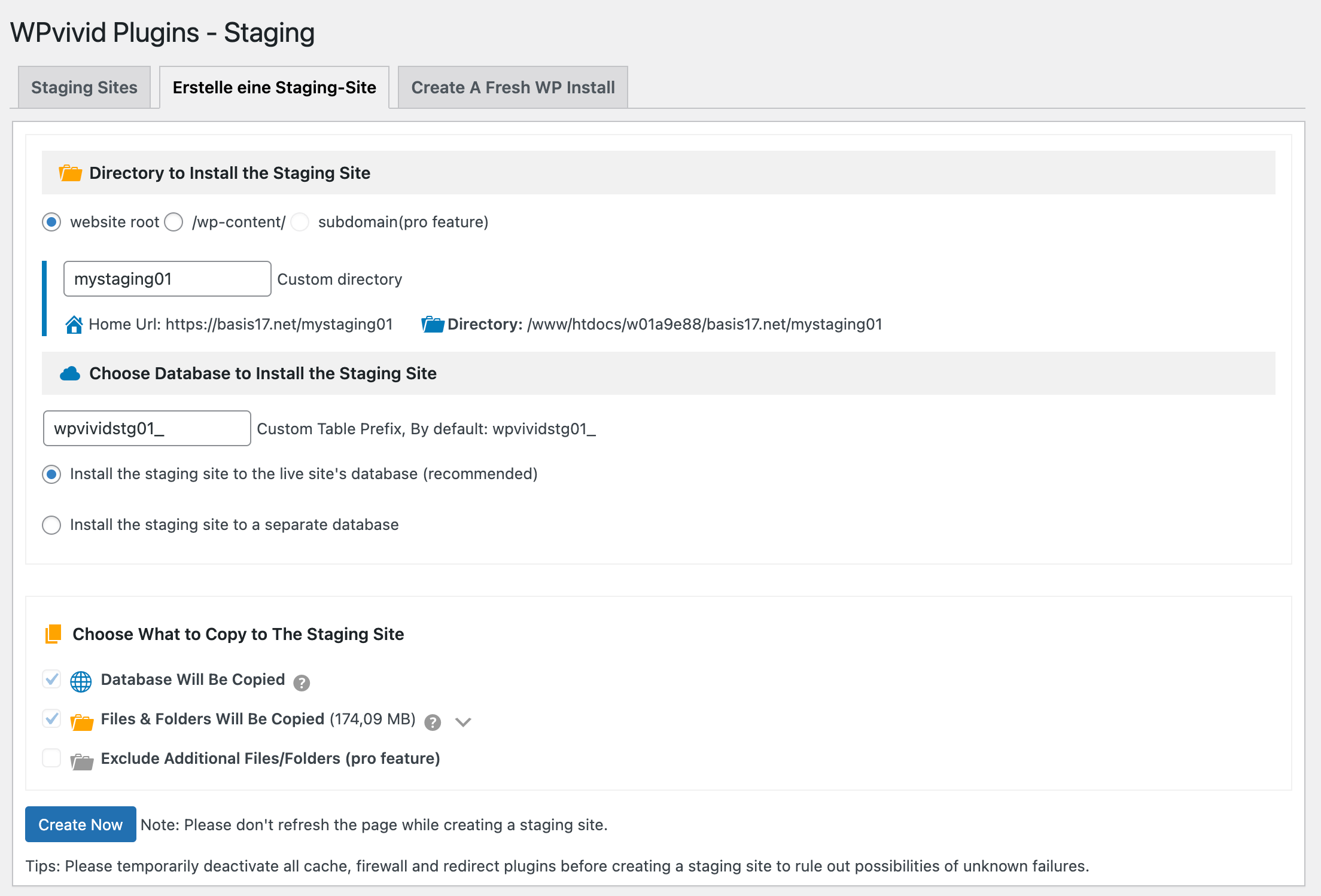Click Choose What to Copy to The Staging Site heading

[x=238, y=634]
